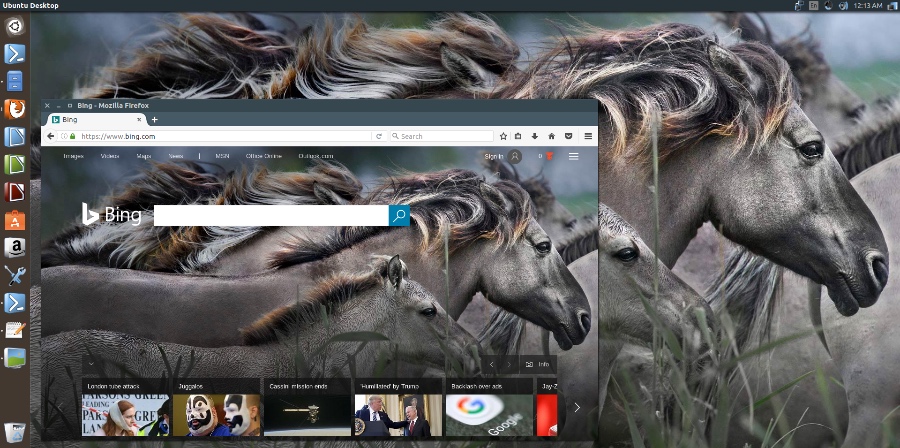Open Bing's hamburger settings menu

tap(574, 157)
